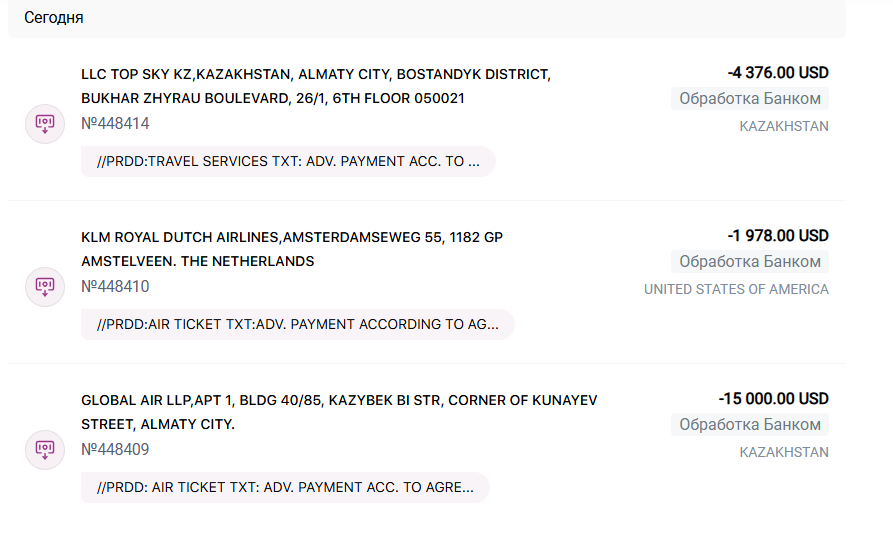Click status badge for -1 978.00 USD payment
893x551 pixels.
pyautogui.click(x=749, y=261)
